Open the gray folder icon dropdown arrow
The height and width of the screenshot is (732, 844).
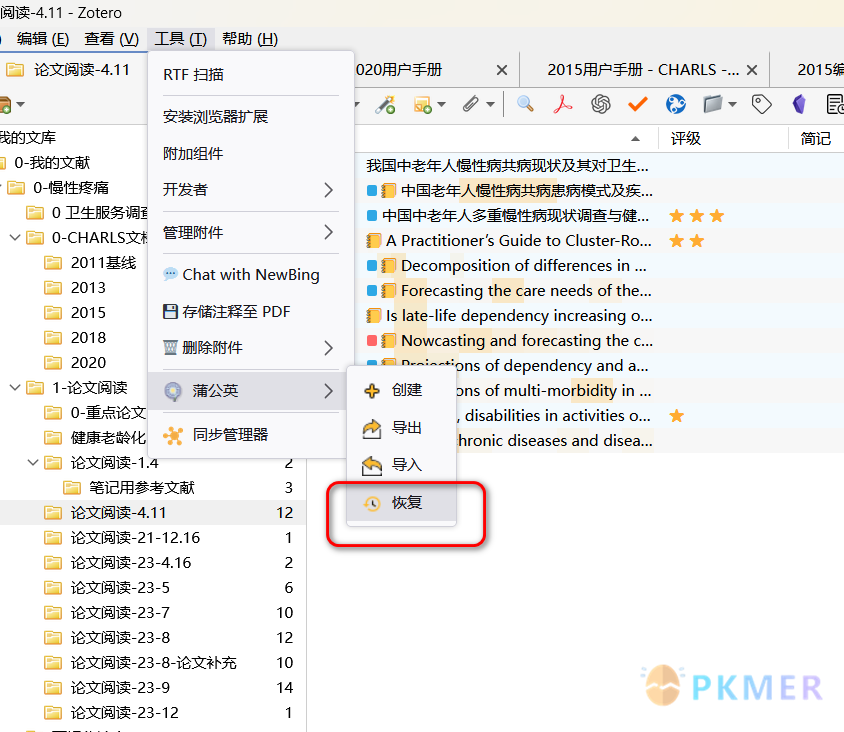tap(732, 104)
